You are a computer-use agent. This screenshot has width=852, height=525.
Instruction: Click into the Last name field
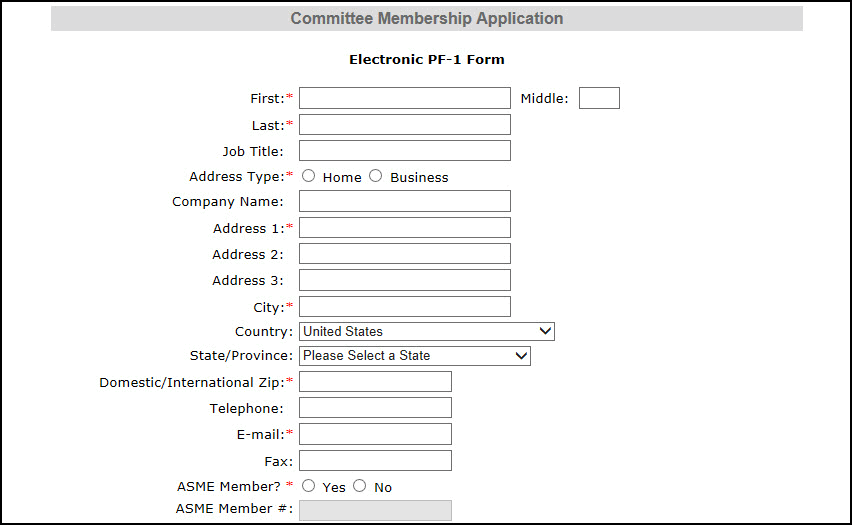pos(404,125)
